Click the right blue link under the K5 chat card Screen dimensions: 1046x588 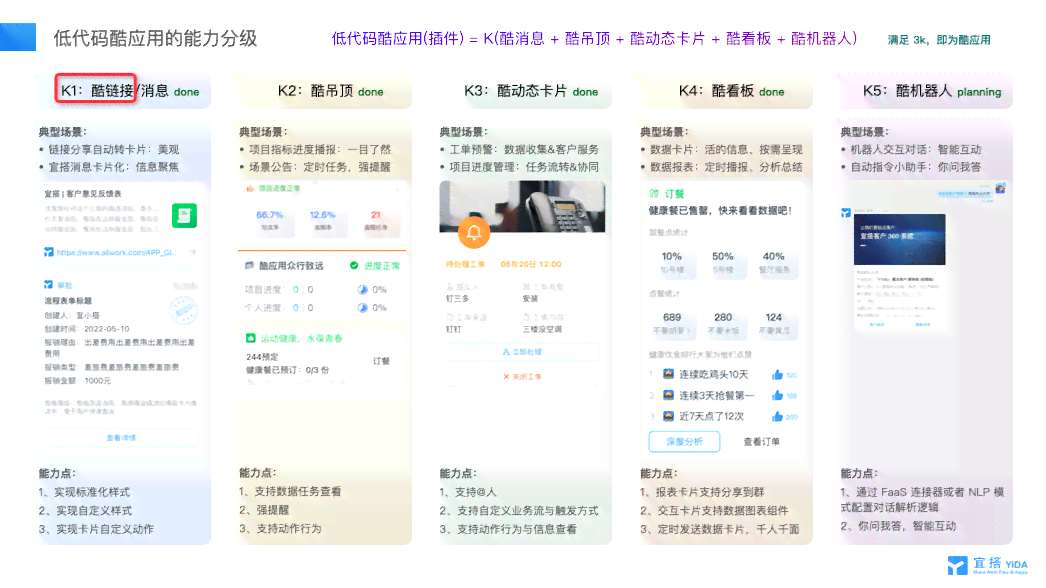click(x=923, y=324)
